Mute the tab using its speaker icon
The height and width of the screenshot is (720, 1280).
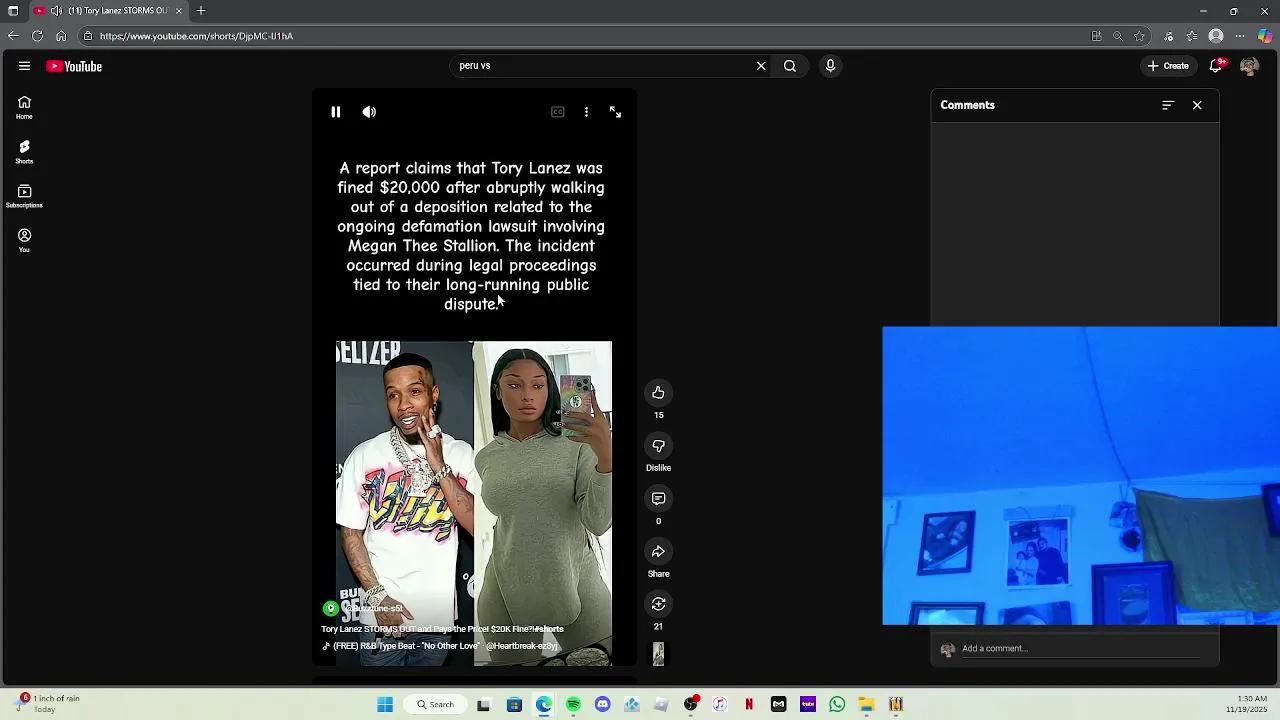click(56, 11)
